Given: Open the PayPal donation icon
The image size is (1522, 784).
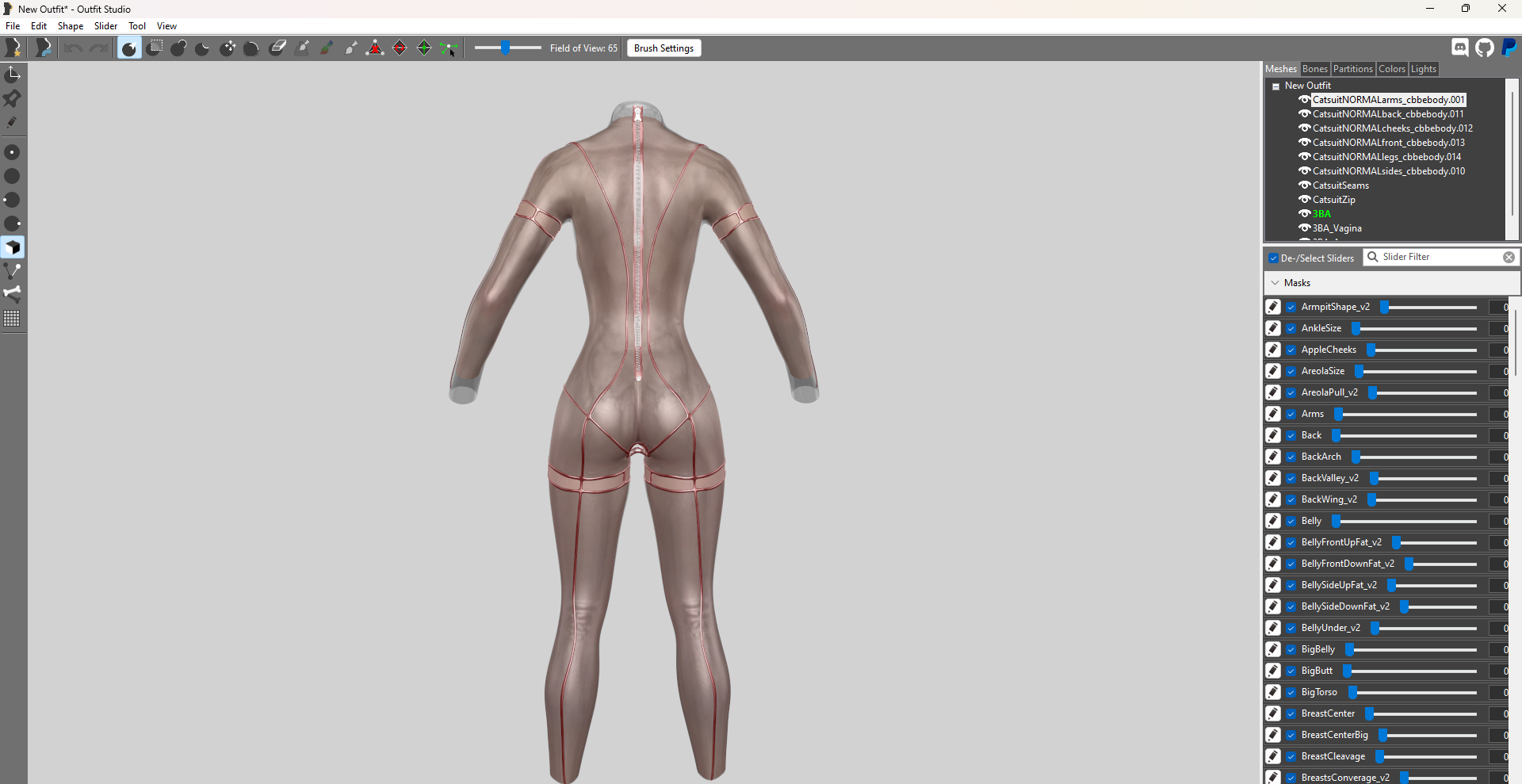Looking at the screenshot, I should click(1509, 48).
